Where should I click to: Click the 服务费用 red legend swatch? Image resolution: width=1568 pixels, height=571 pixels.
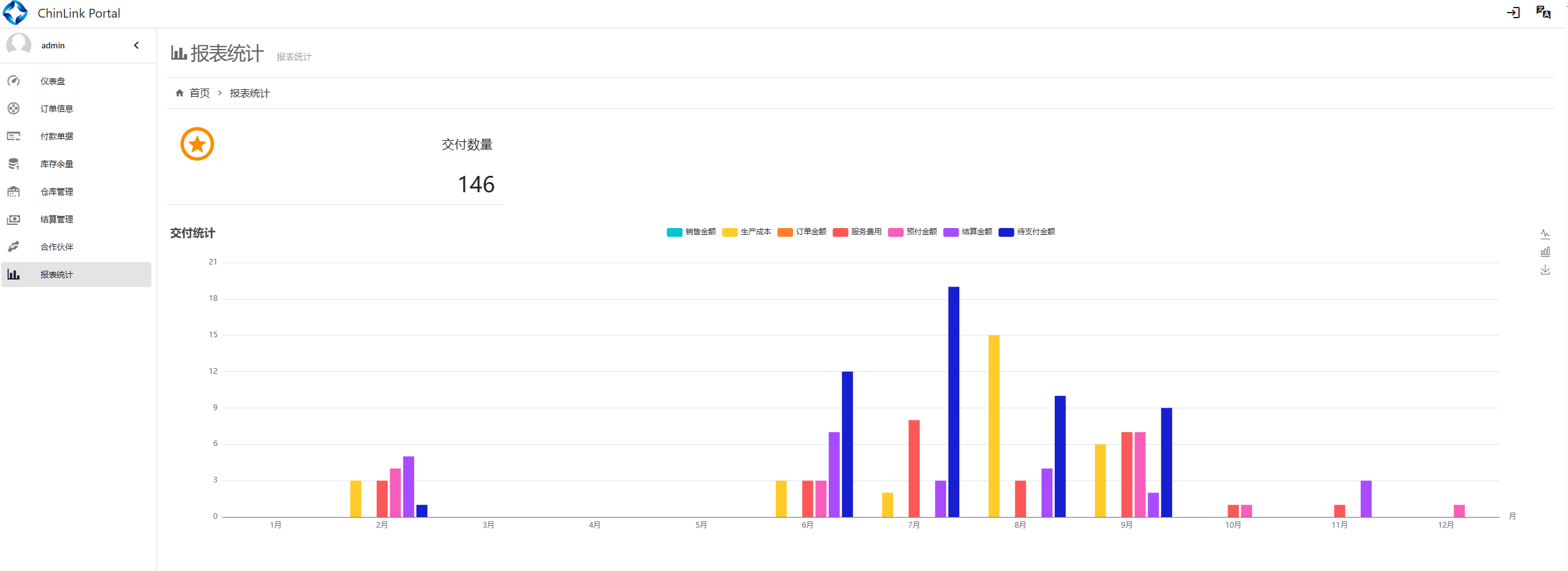841,232
